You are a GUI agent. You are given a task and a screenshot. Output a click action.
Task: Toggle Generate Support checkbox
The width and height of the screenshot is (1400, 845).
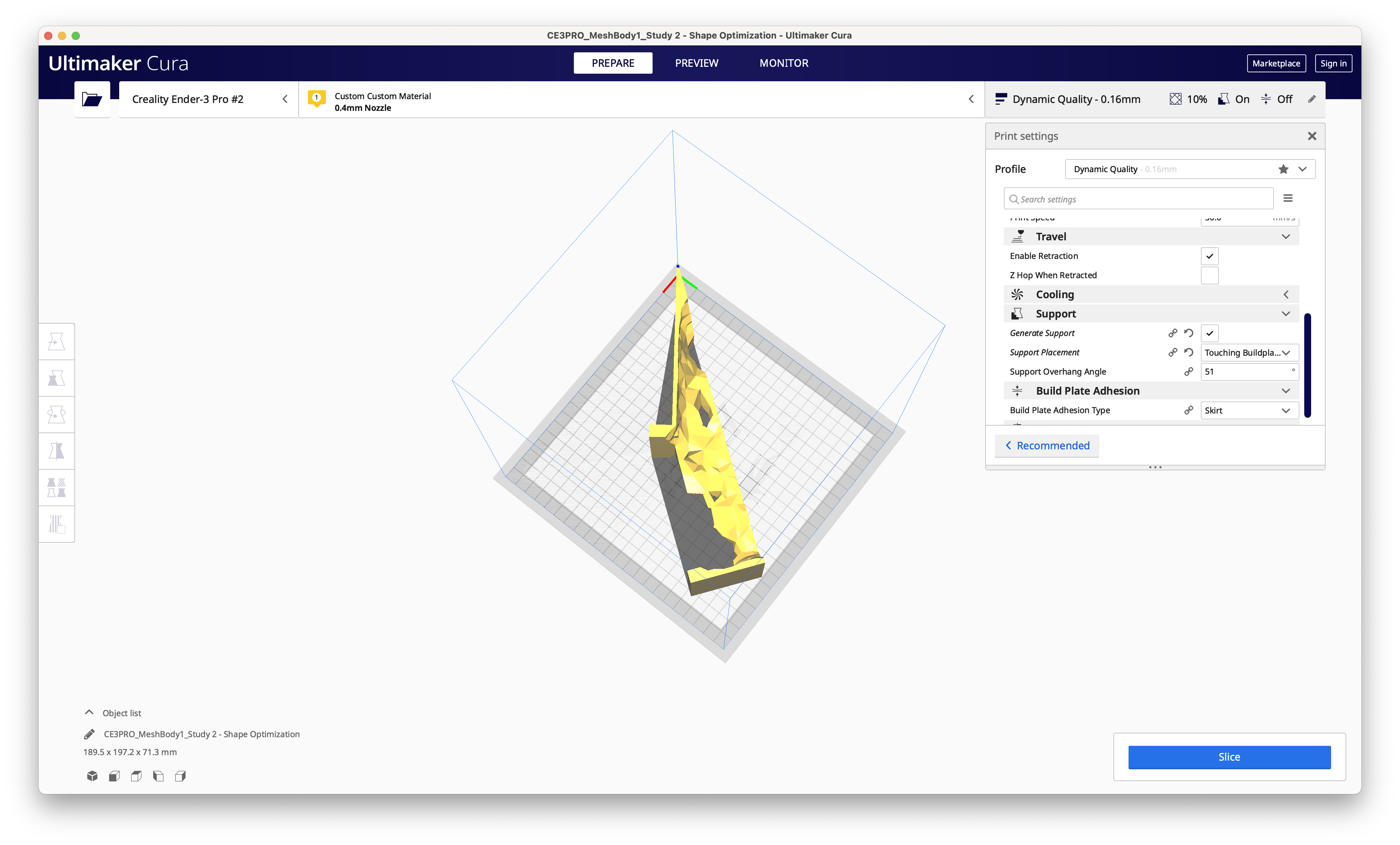pyautogui.click(x=1209, y=333)
